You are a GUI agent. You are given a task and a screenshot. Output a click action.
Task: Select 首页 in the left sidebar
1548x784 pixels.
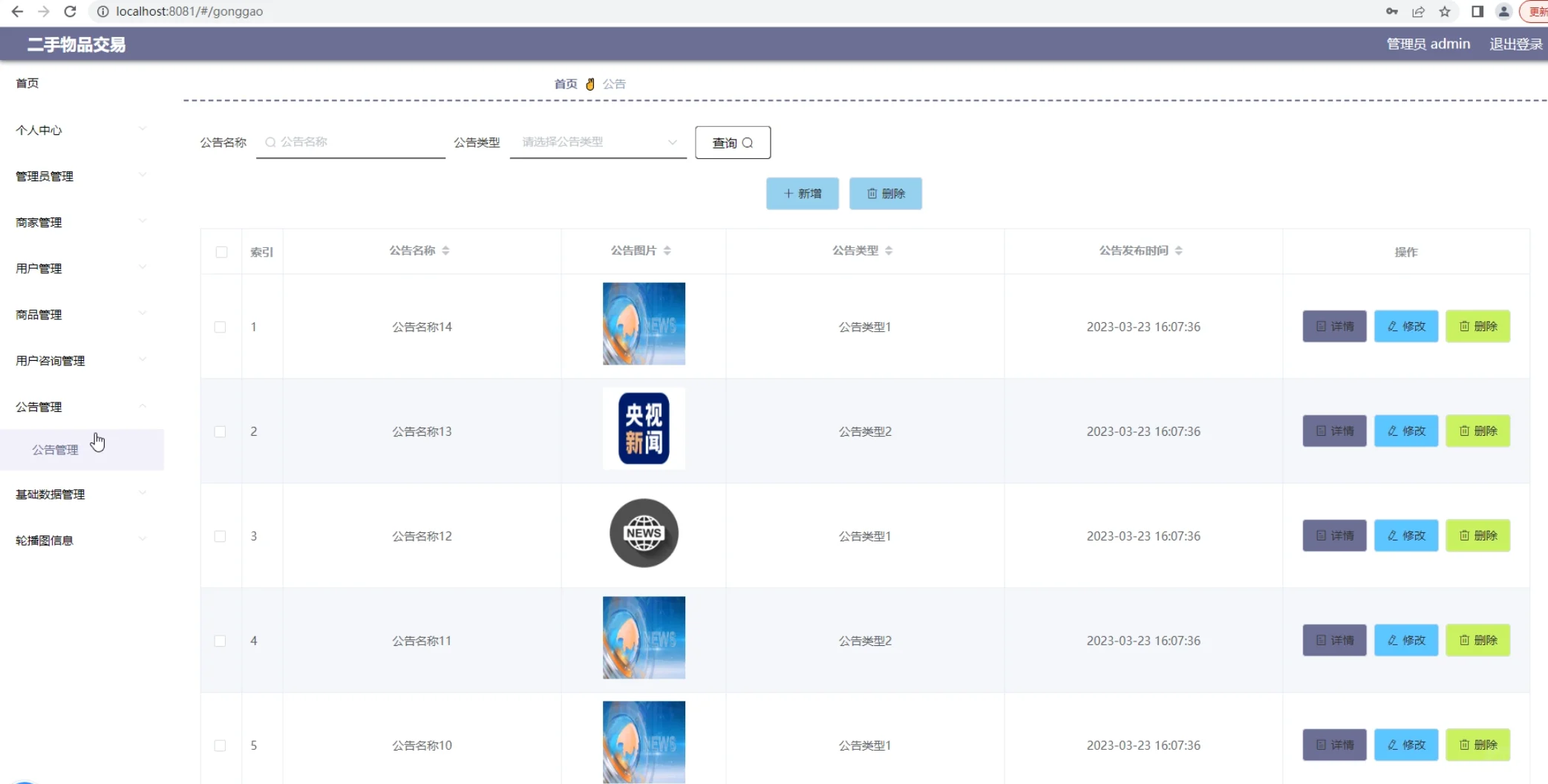27,82
